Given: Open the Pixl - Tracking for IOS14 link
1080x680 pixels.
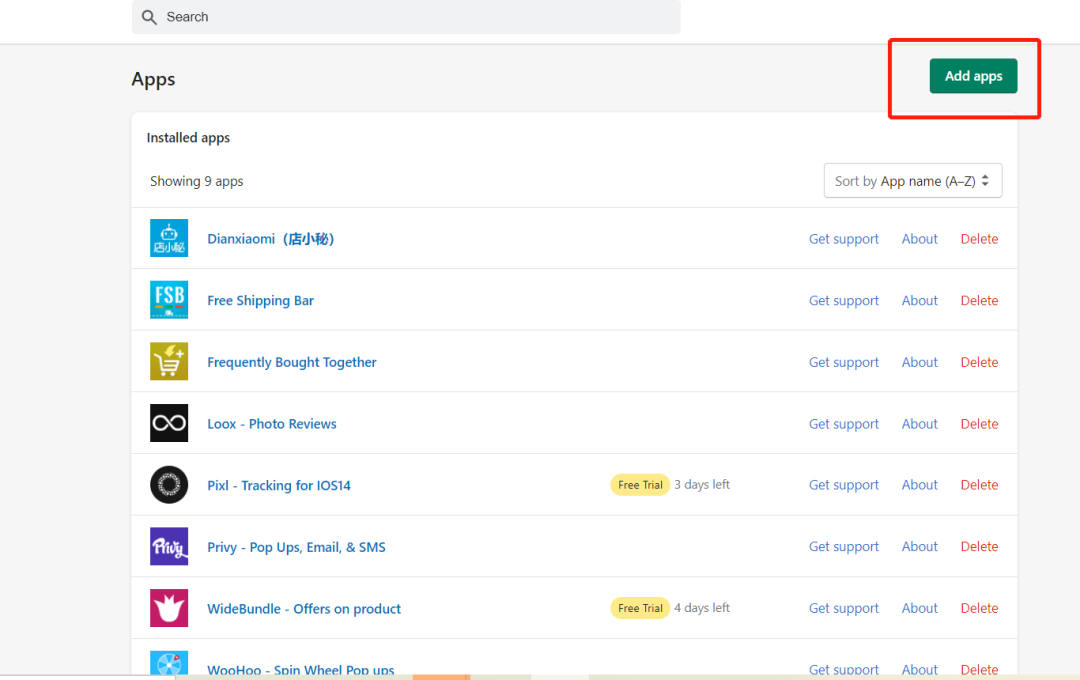Looking at the screenshot, I should (x=279, y=485).
